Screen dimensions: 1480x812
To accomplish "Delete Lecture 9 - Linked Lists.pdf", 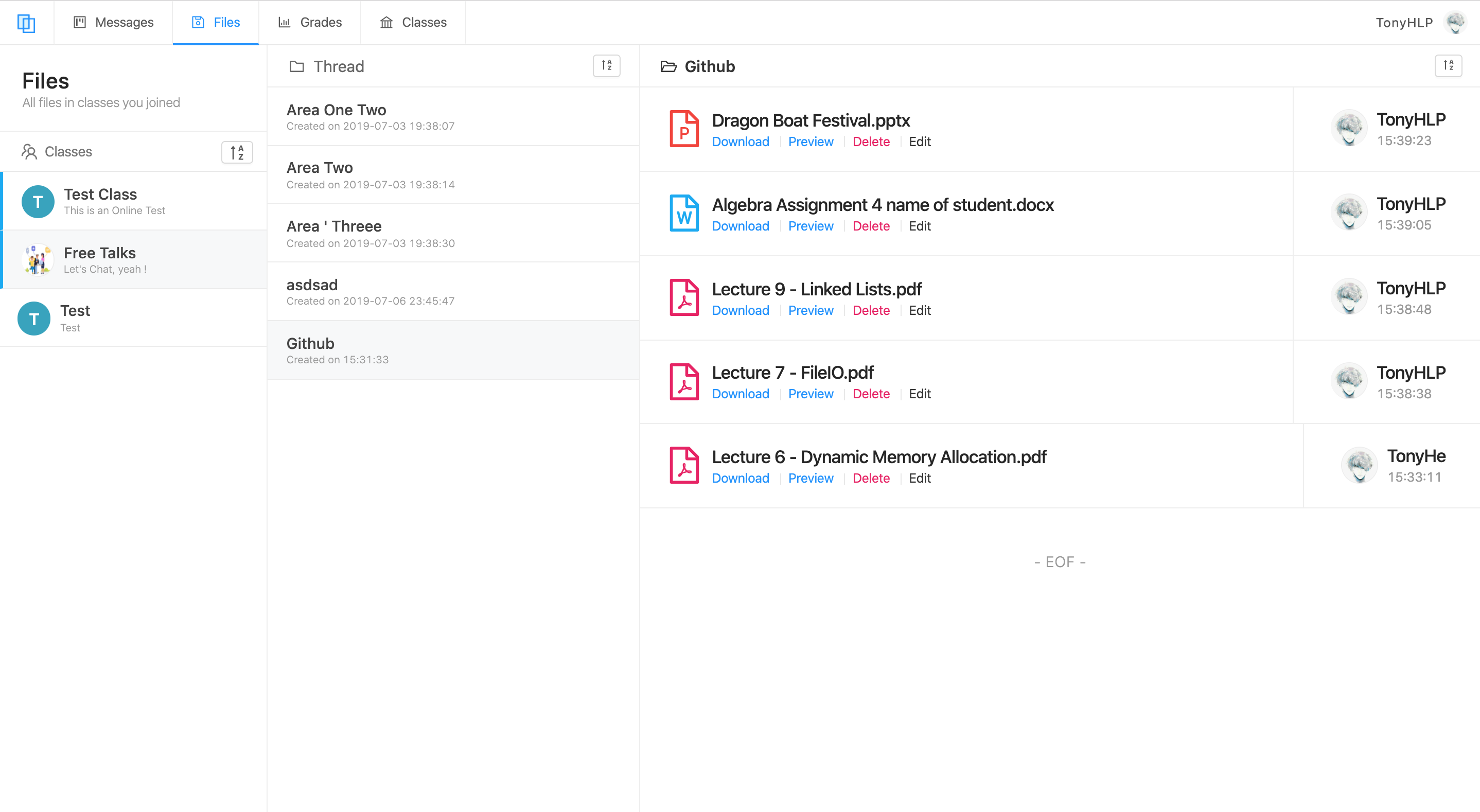I will click(x=870, y=311).
